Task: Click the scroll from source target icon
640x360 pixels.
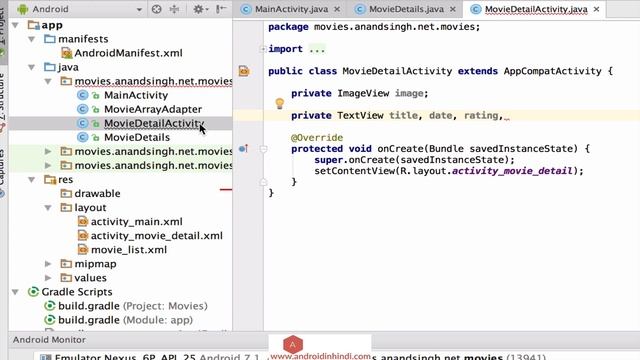Action: pos(156,9)
